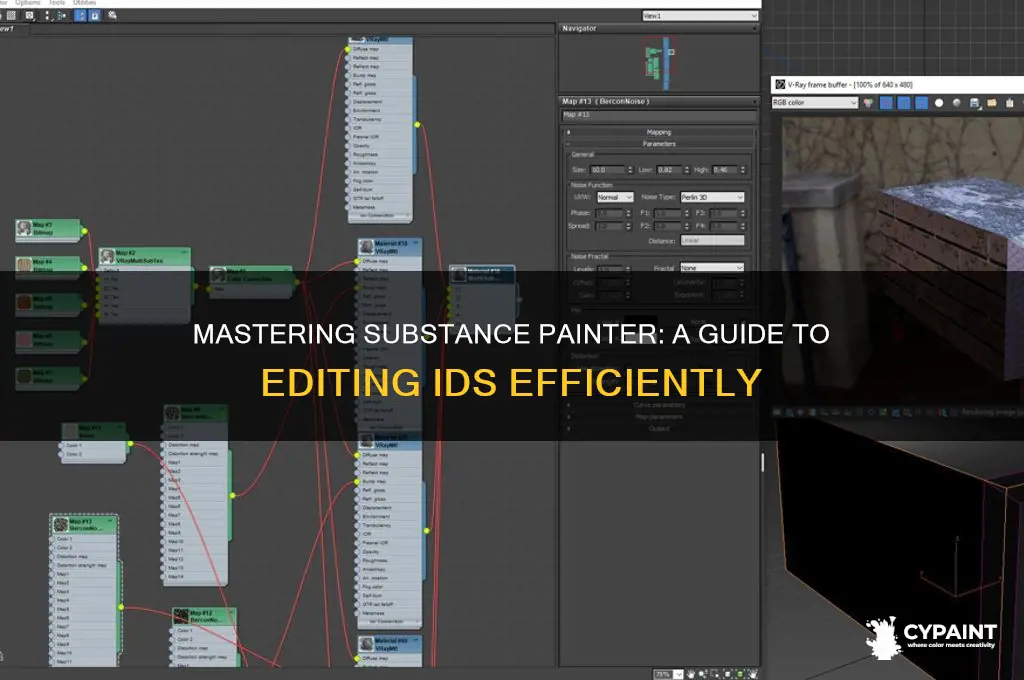The width and height of the screenshot is (1024, 680).
Task: Open the UVW Normal dropdown
Action: [x=615, y=197]
